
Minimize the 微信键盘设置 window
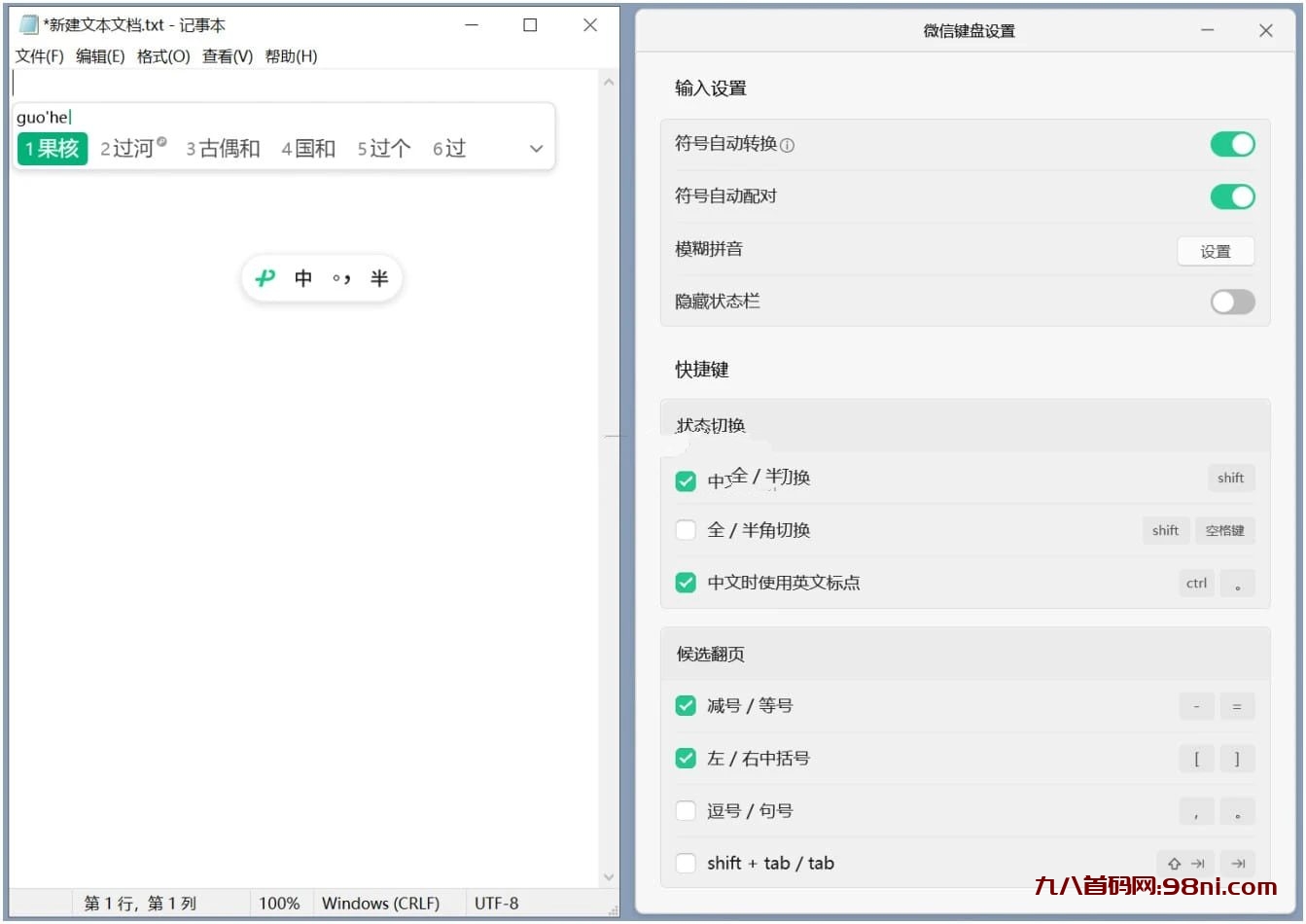(x=1207, y=30)
